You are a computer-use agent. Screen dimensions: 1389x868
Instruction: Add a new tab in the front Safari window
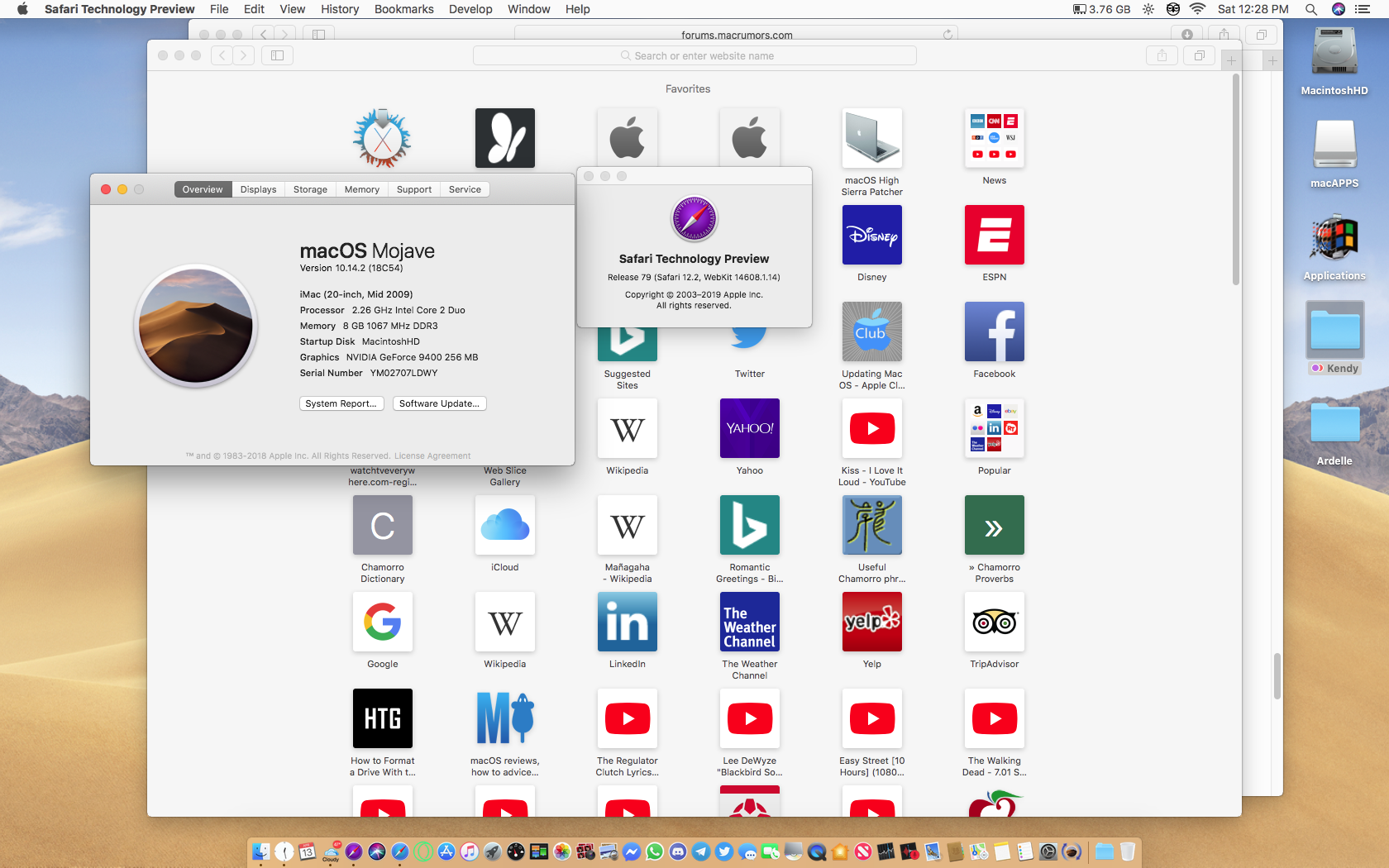[1231, 60]
